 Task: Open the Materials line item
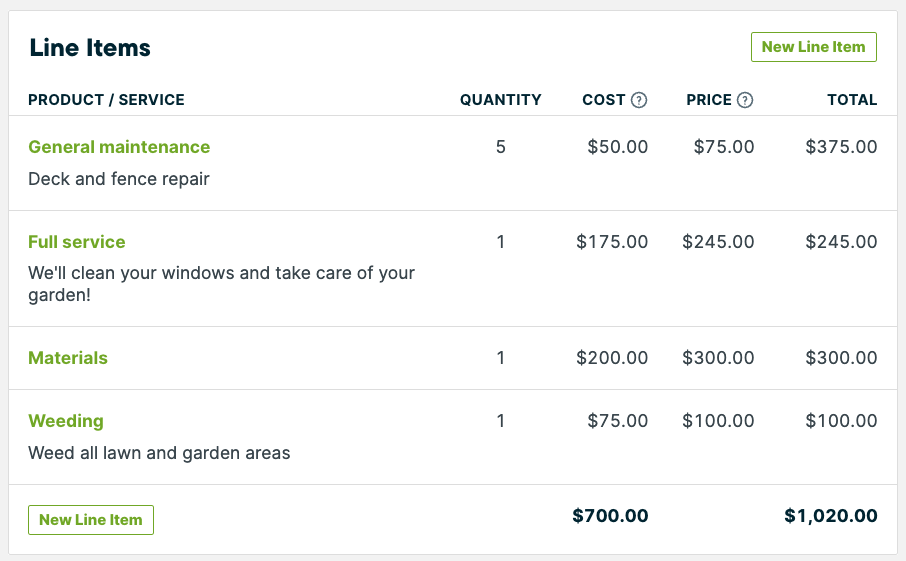click(x=68, y=358)
